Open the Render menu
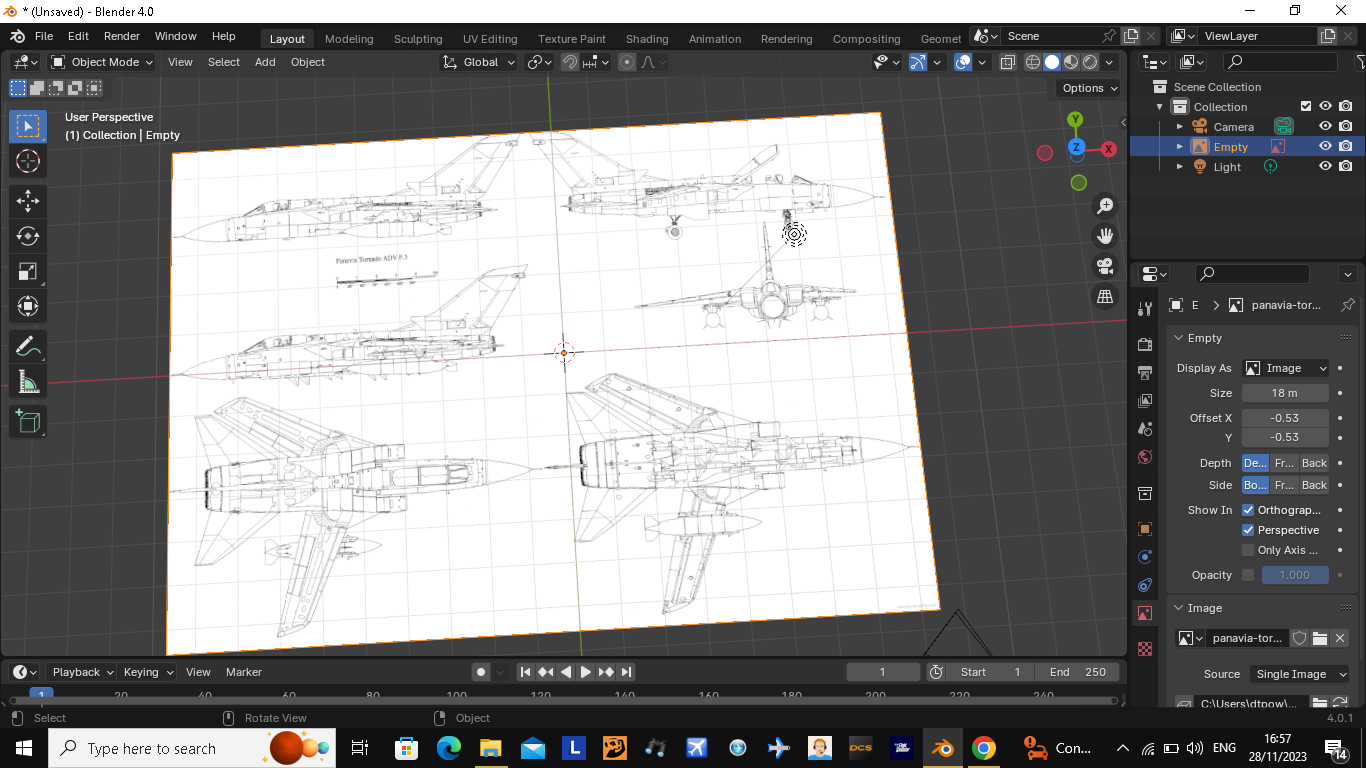 (x=122, y=36)
